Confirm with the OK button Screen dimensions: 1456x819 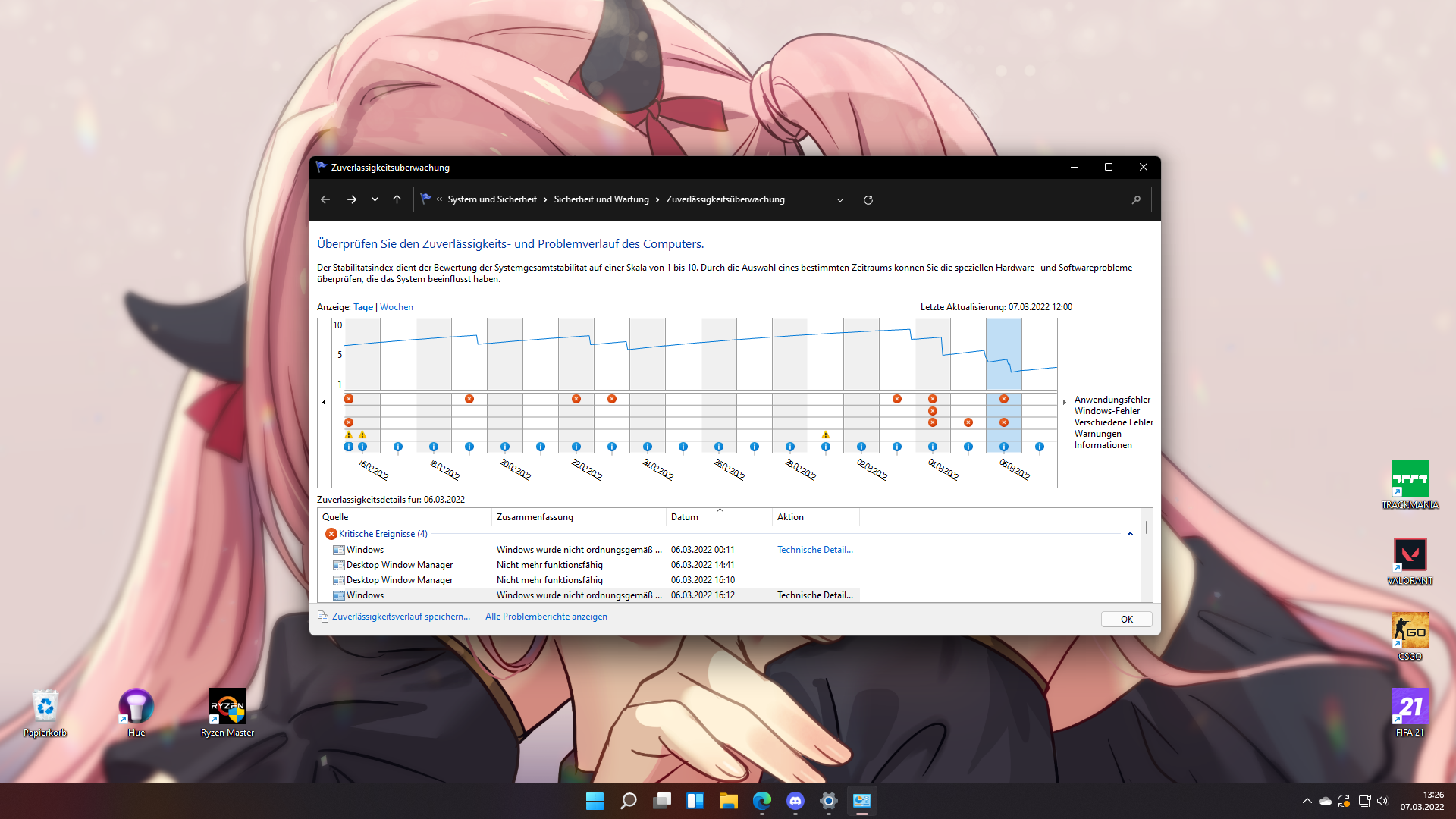[x=1127, y=620]
